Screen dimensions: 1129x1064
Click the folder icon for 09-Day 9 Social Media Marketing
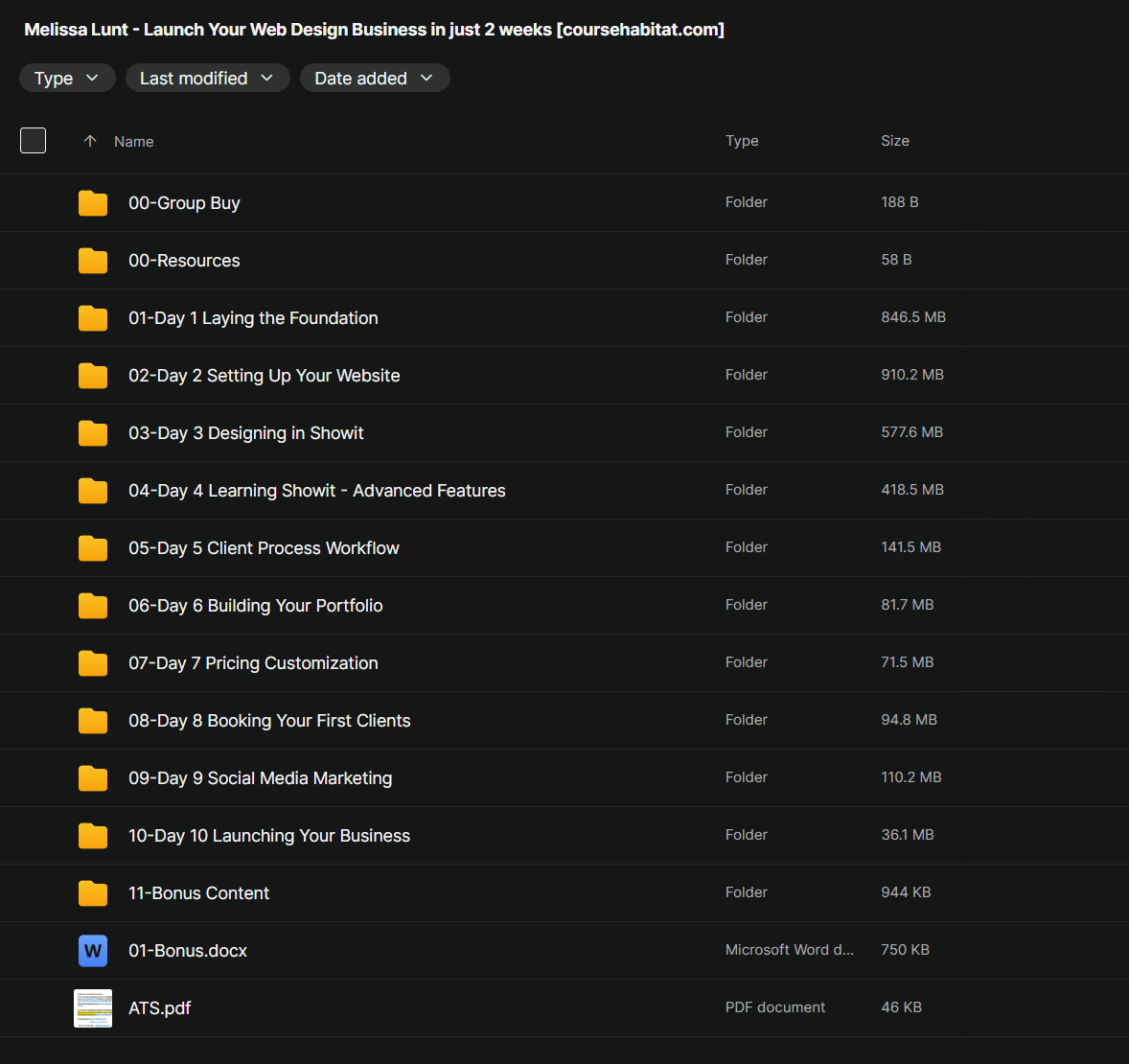93,778
